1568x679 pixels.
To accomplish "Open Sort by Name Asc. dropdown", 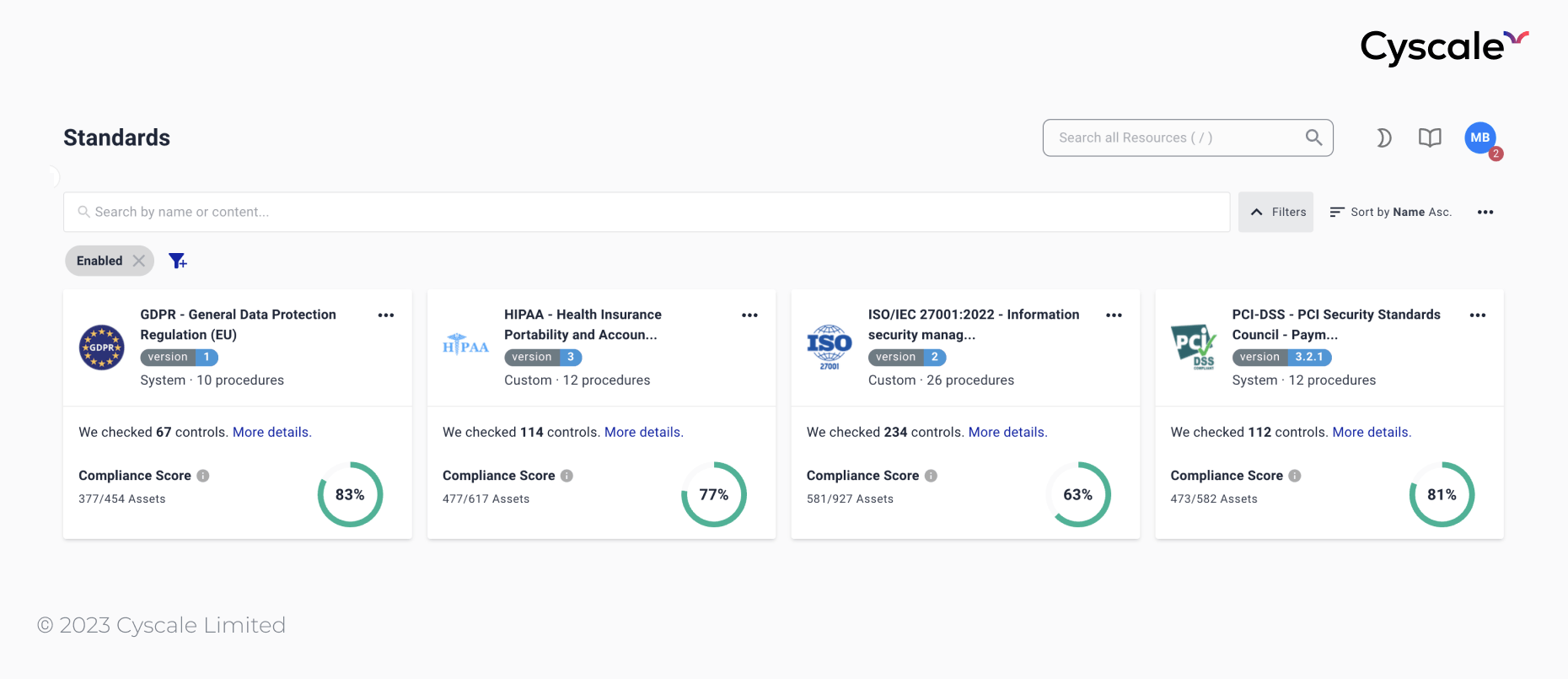I will (1390, 212).
